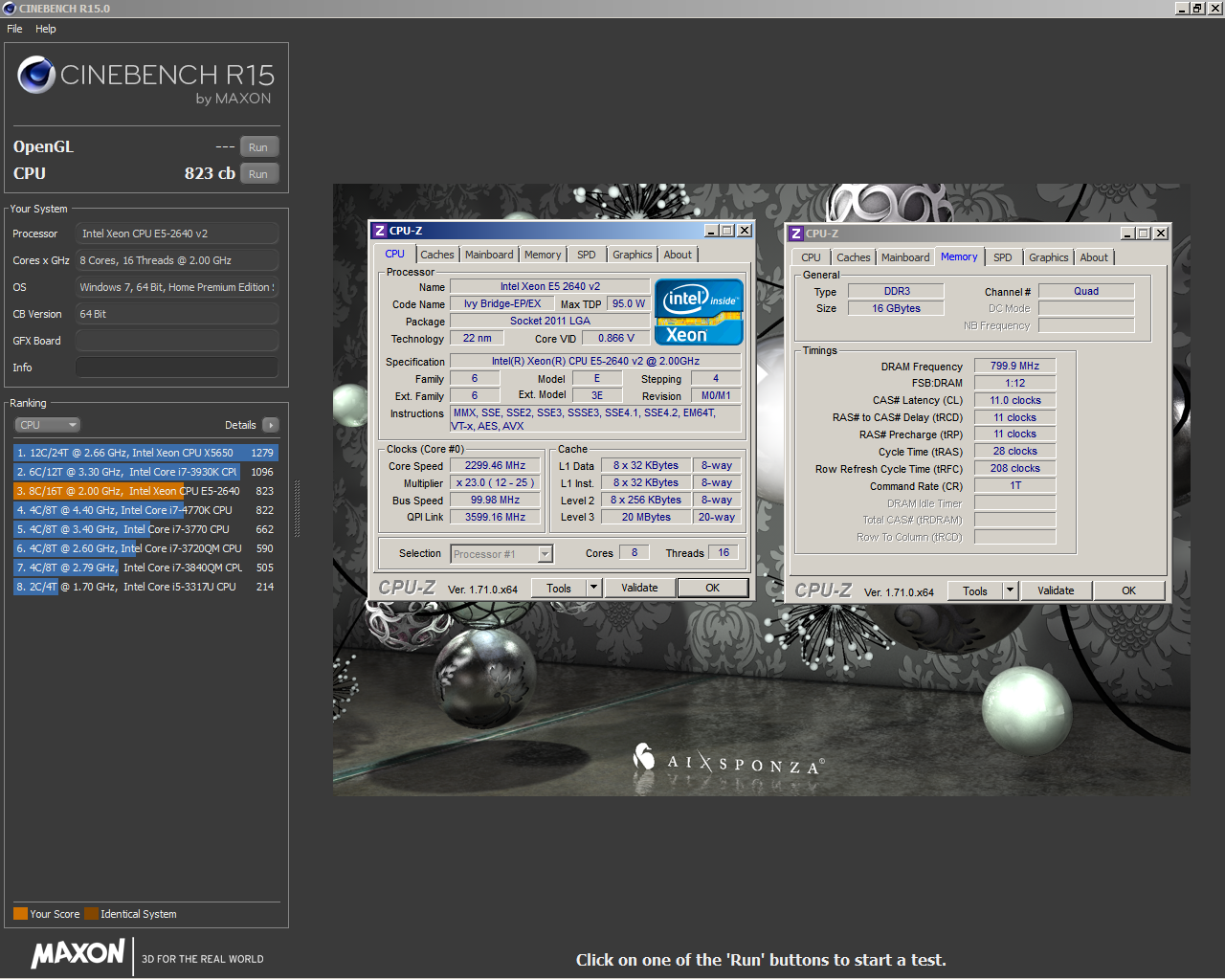1225x980 pixels.
Task: Click the CB Version field 64 Bit
Action: (177, 314)
